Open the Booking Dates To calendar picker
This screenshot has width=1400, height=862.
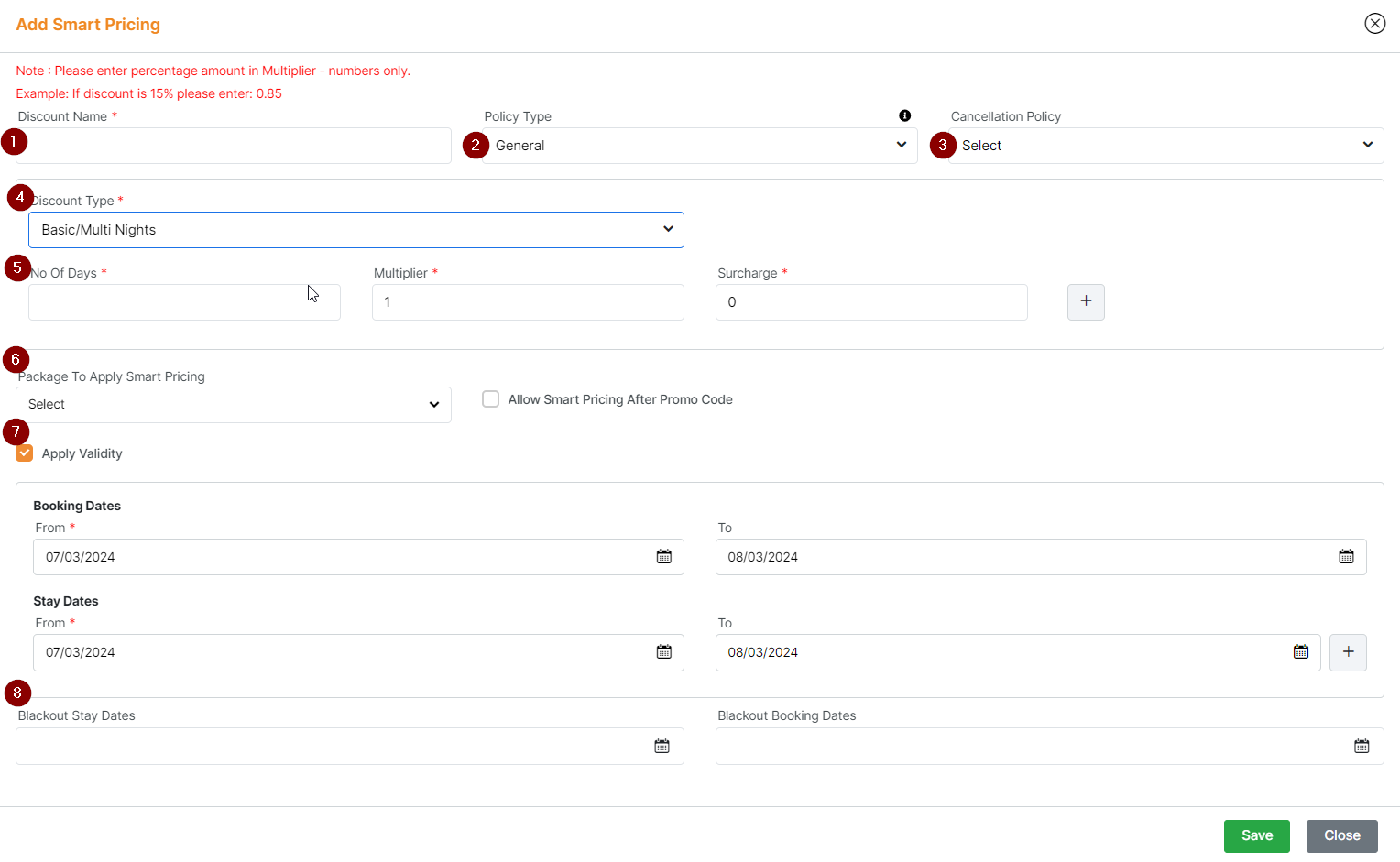(1346, 556)
